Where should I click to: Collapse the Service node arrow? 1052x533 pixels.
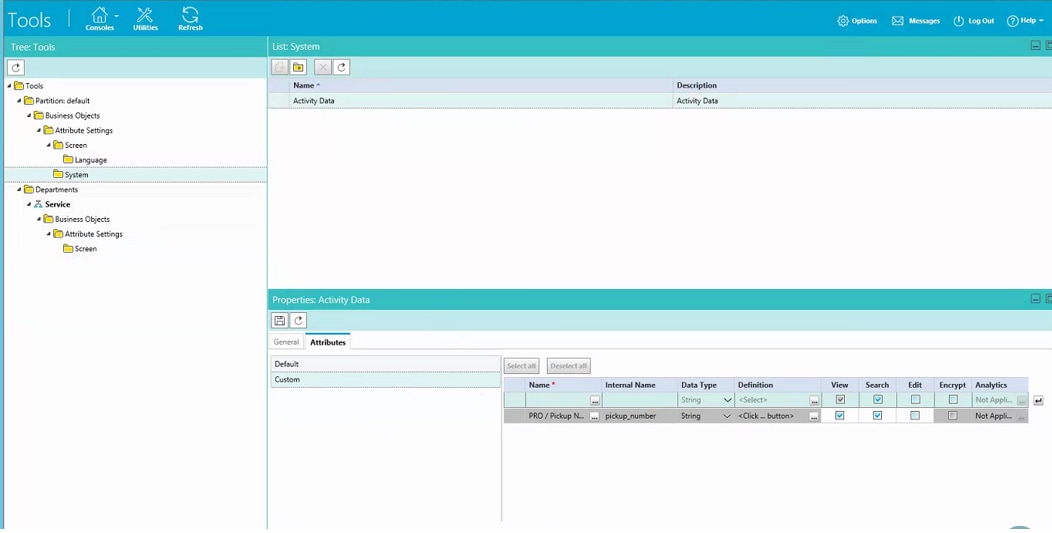click(x=29, y=204)
